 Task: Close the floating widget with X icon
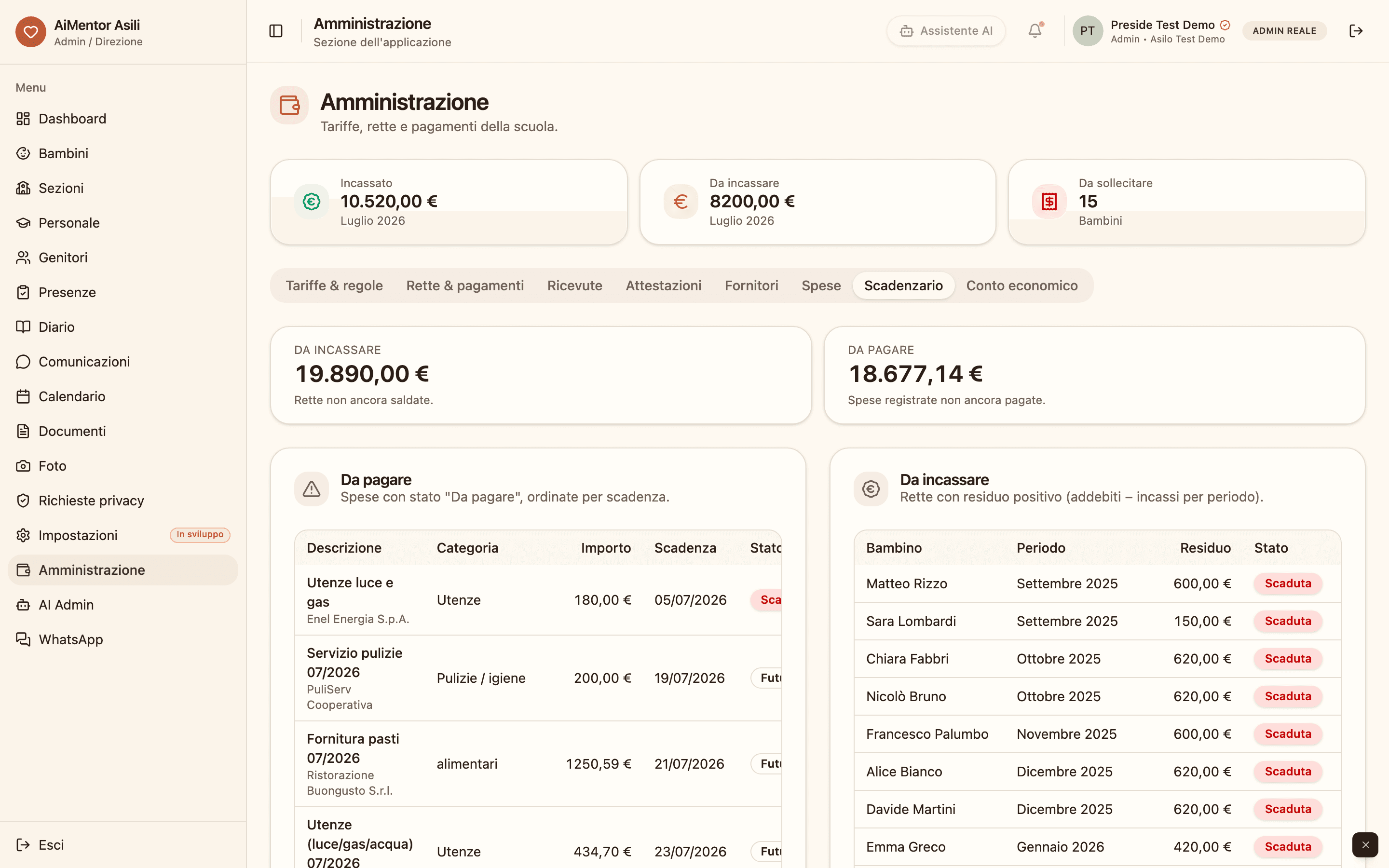click(1365, 845)
